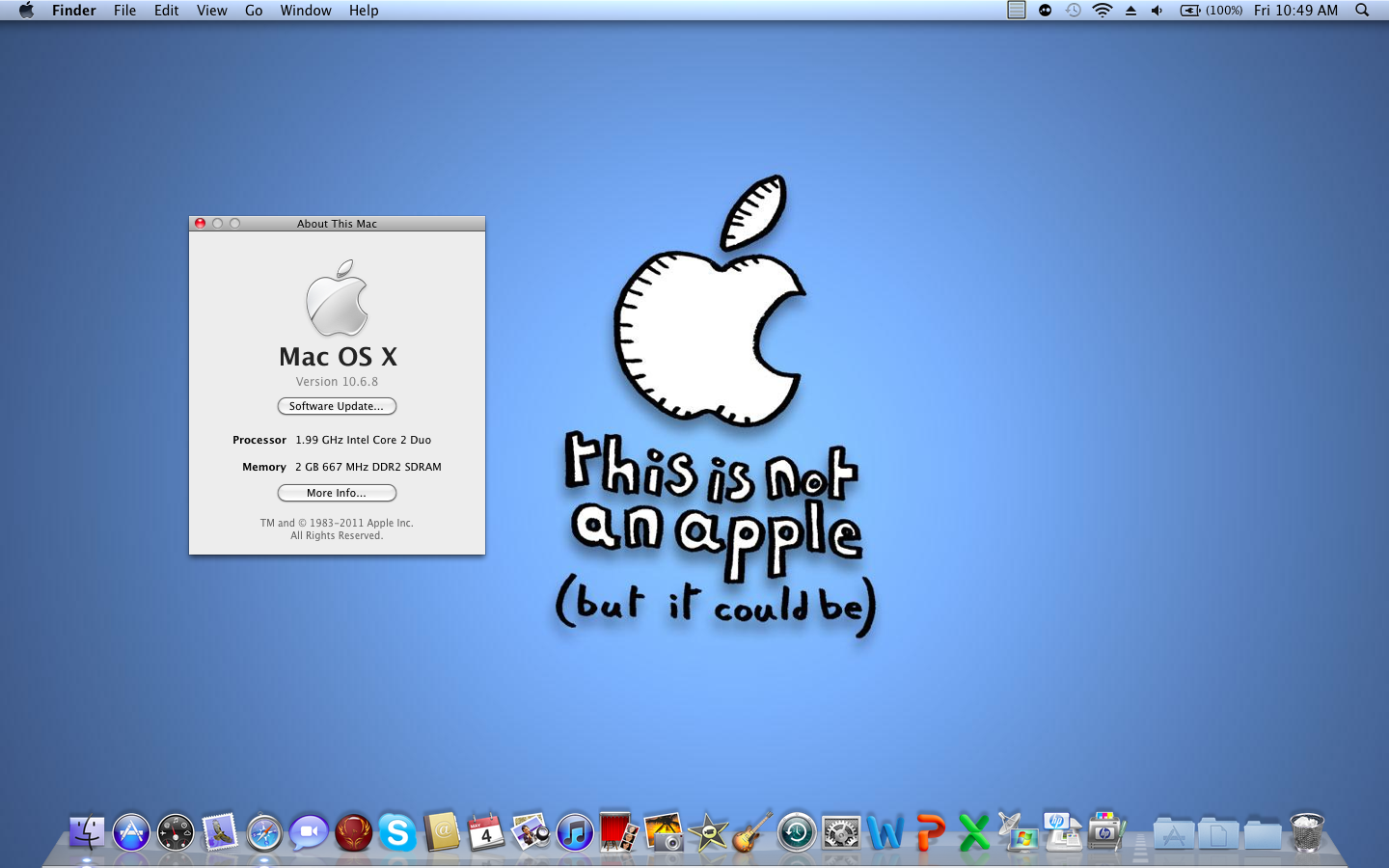This screenshot has width=1389, height=868.
Task: Open Time Machine in the Dock
Action: [797, 832]
